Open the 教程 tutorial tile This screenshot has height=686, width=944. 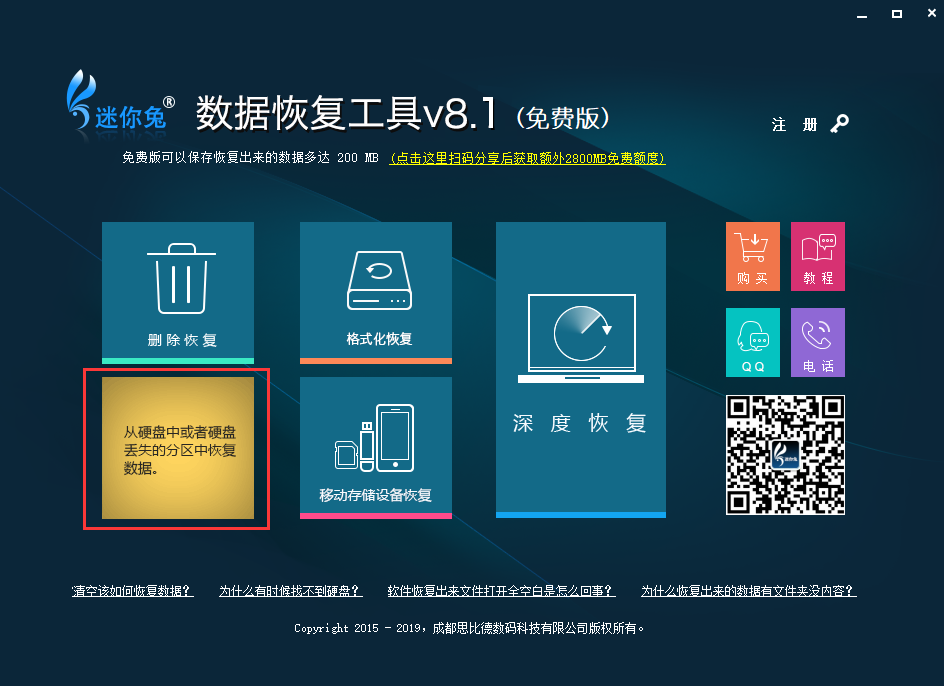[x=818, y=257]
